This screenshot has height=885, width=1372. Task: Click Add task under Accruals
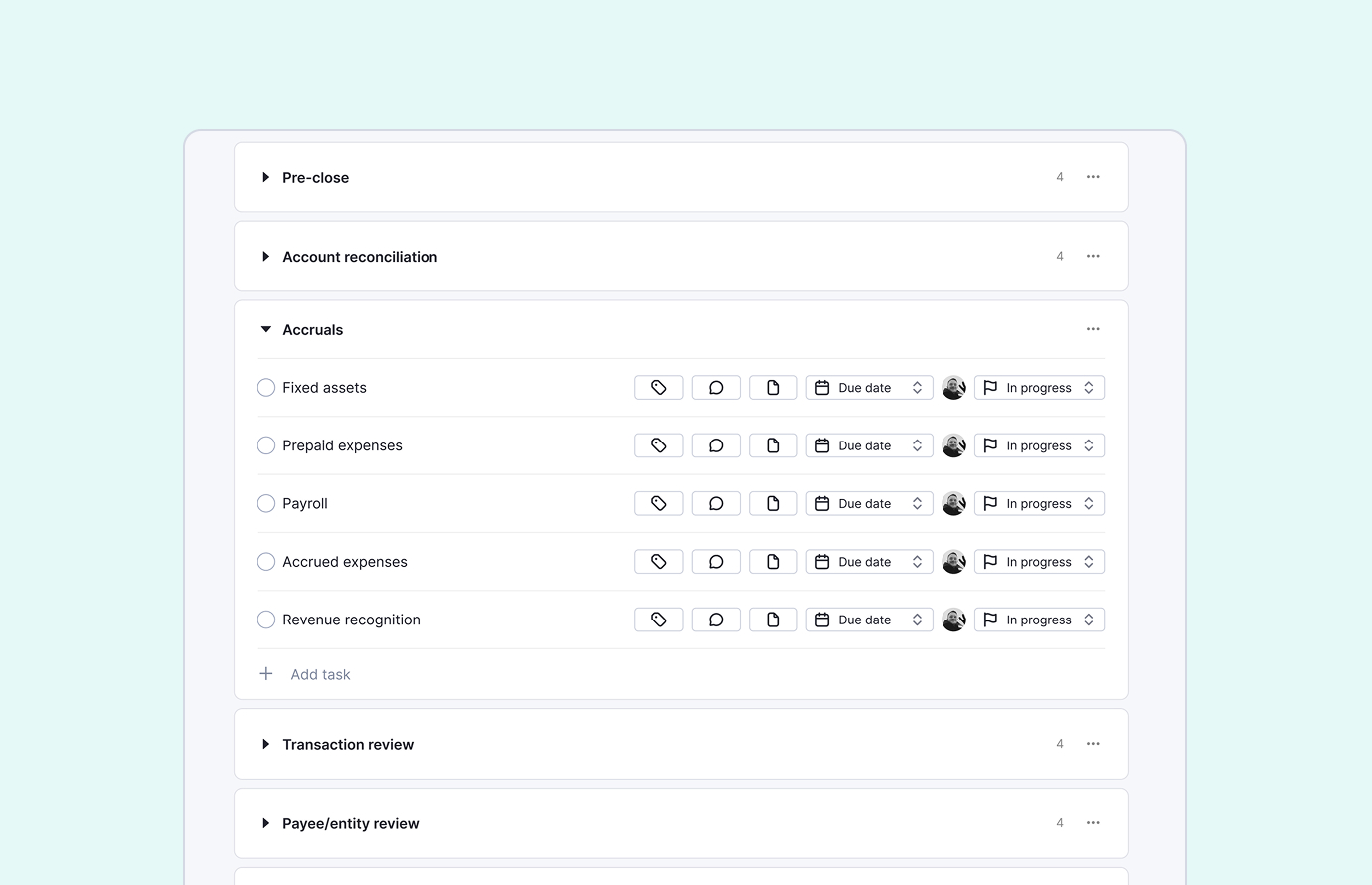pyautogui.click(x=320, y=674)
